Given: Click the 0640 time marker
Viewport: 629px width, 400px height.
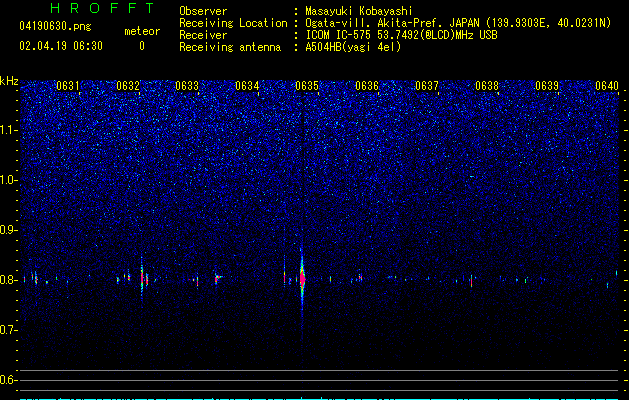Looking at the screenshot, I should (607, 86).
